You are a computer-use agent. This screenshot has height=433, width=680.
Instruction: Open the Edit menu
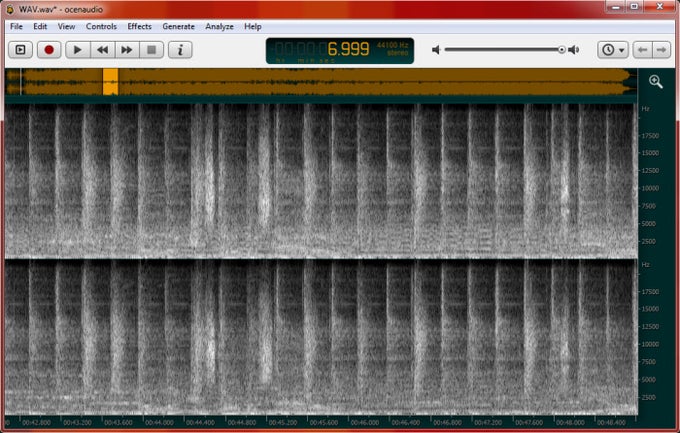click(x=40, y=26)
